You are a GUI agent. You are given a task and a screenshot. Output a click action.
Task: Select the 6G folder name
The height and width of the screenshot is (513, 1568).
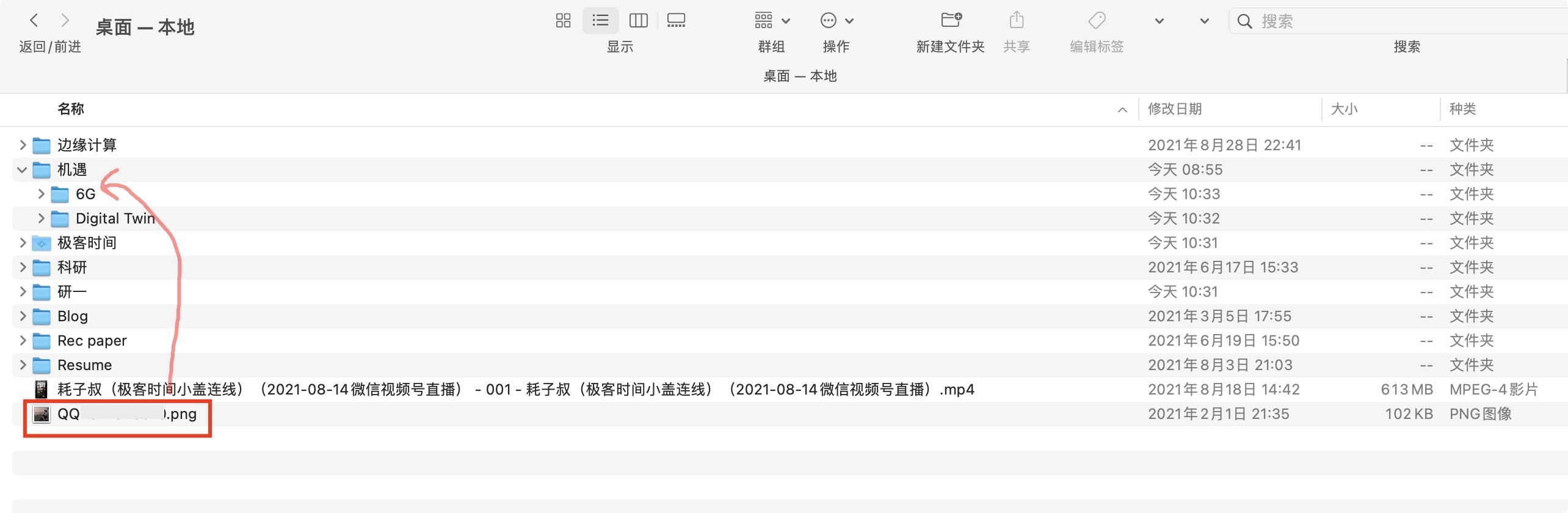coord(85,194)
